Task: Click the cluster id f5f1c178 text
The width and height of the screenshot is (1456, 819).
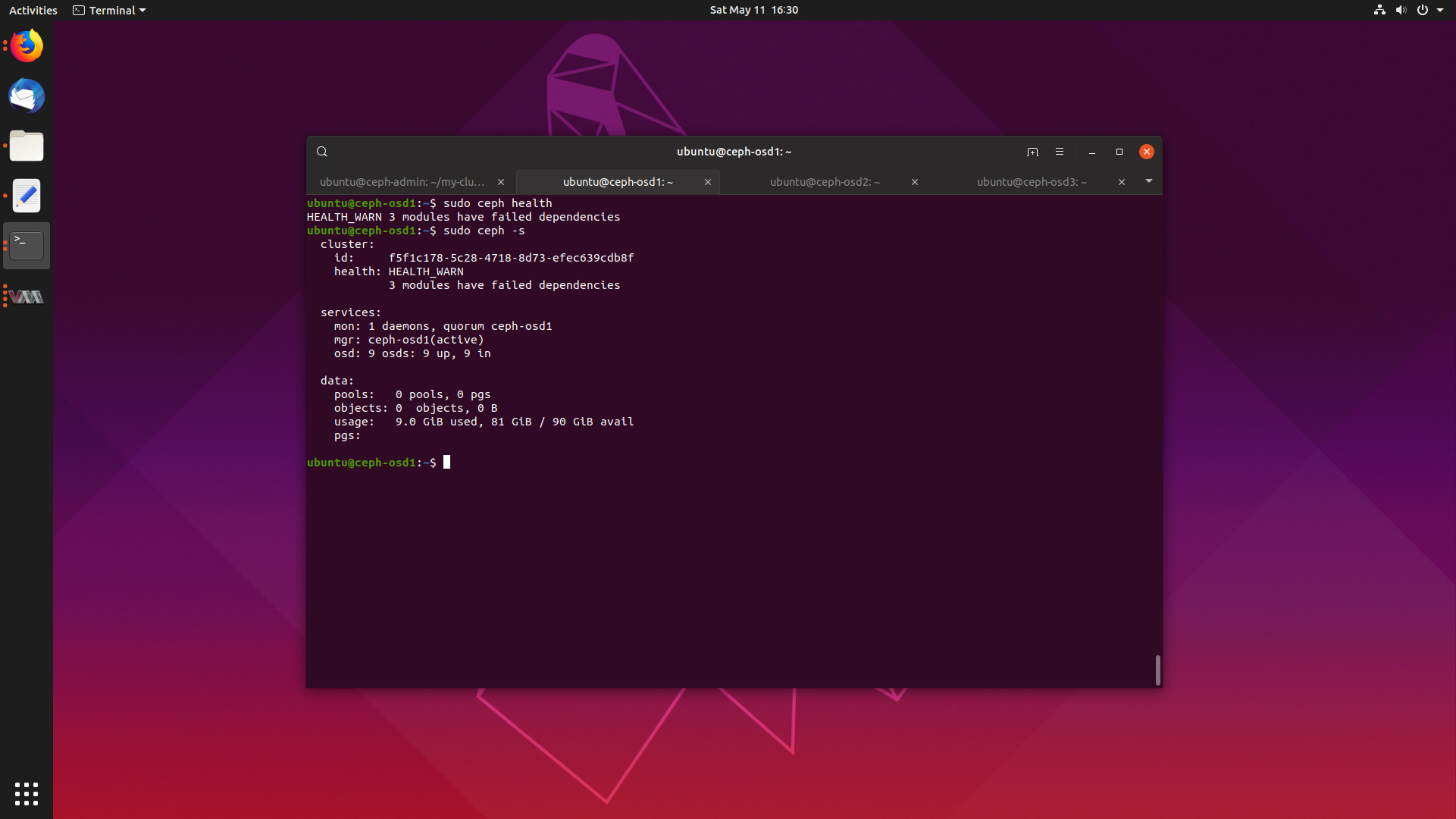Action: click(511, 258)
